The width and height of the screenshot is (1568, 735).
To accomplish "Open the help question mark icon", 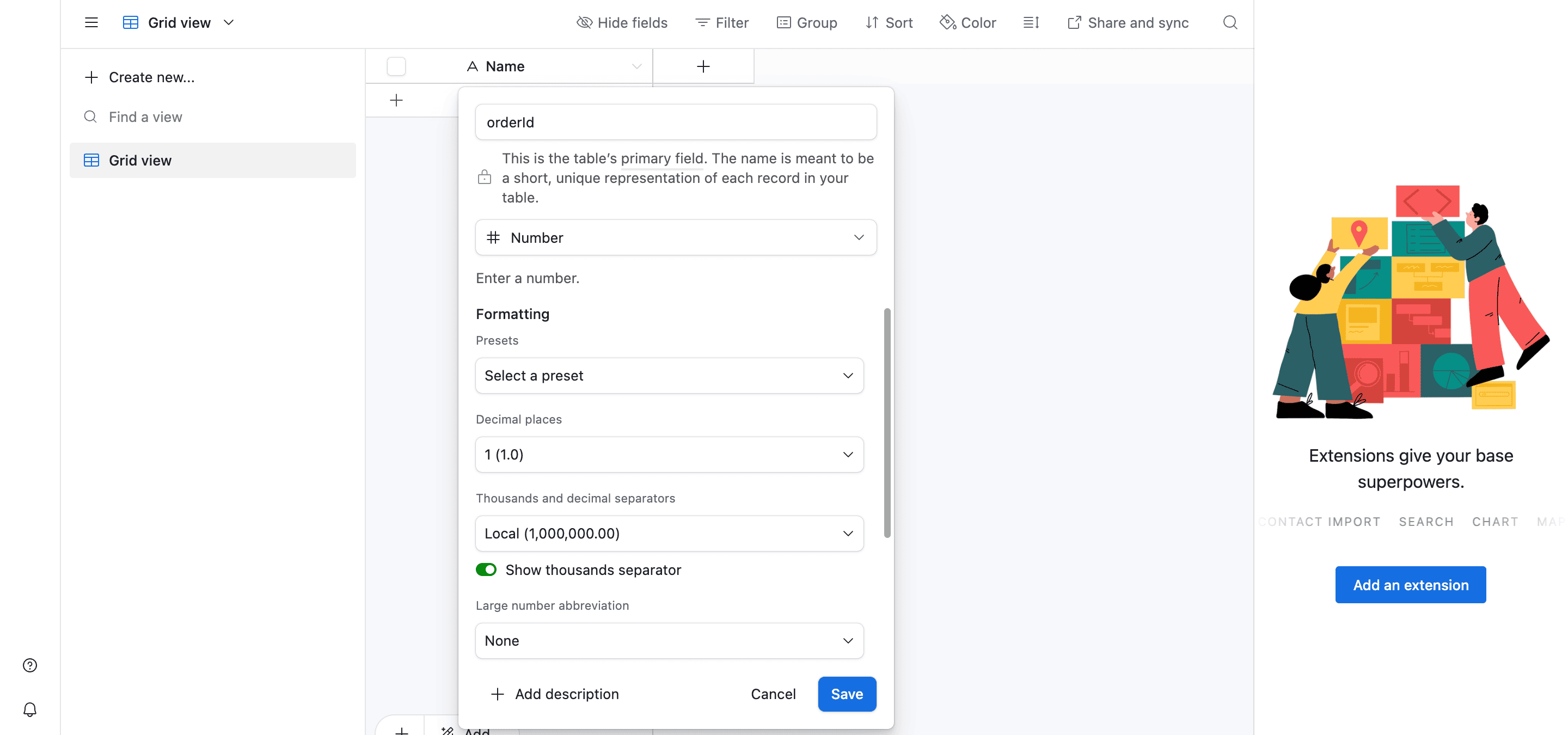I will point(30,665).
